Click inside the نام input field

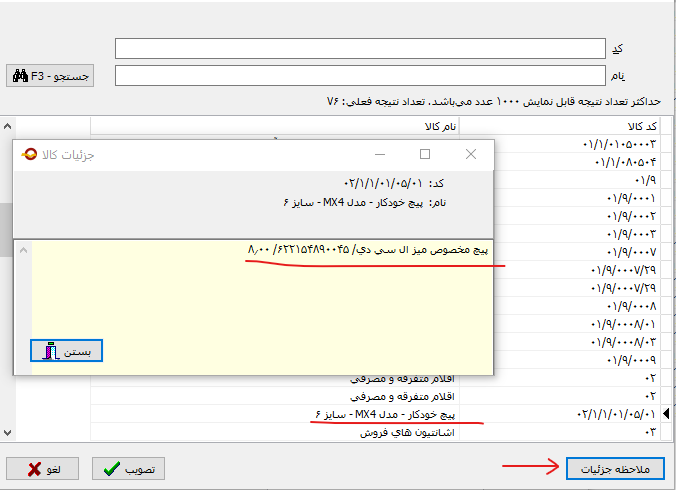pos(360,75)
